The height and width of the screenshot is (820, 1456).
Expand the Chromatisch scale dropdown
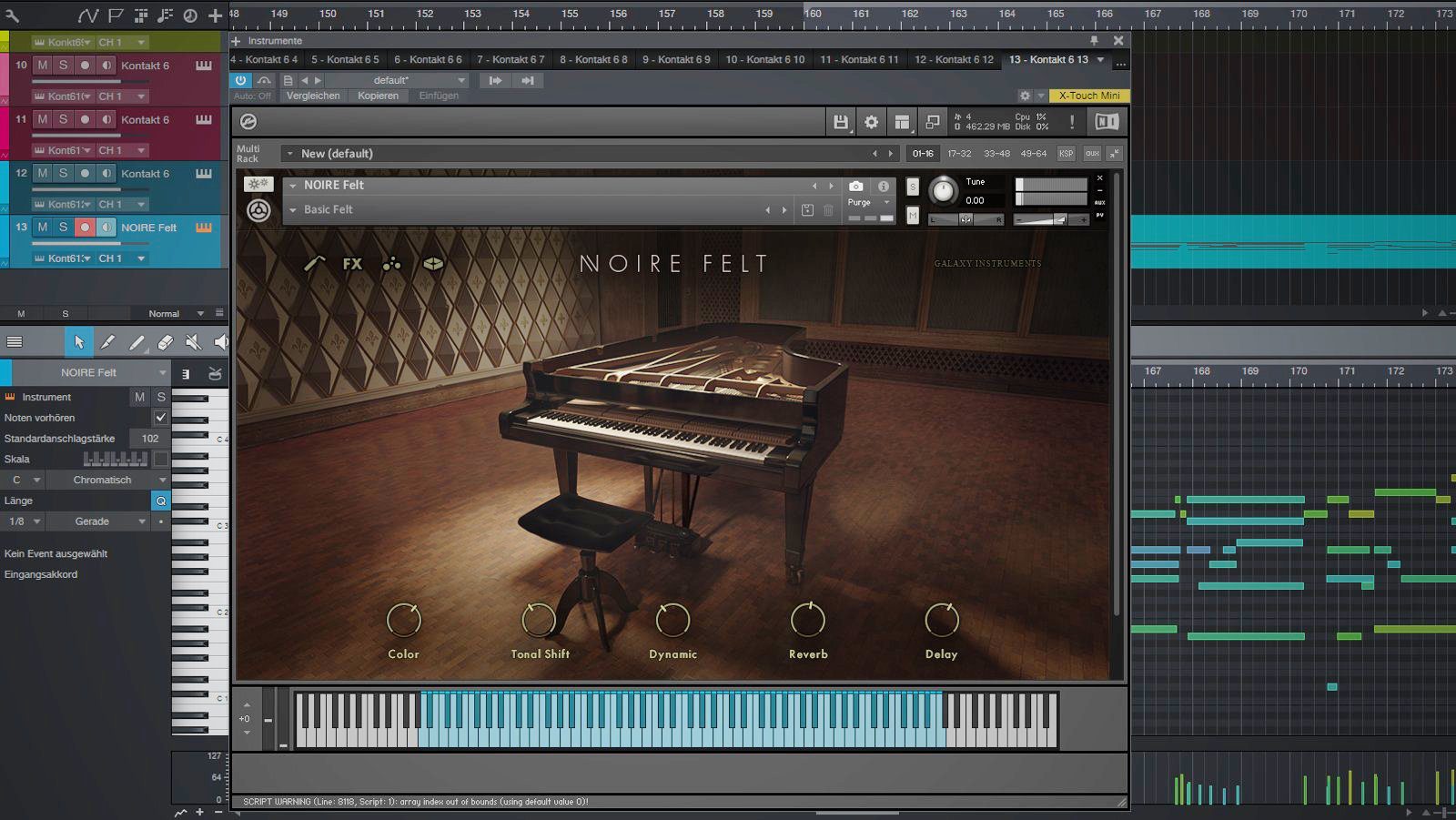pyautogui.click(x=162, y=480)
